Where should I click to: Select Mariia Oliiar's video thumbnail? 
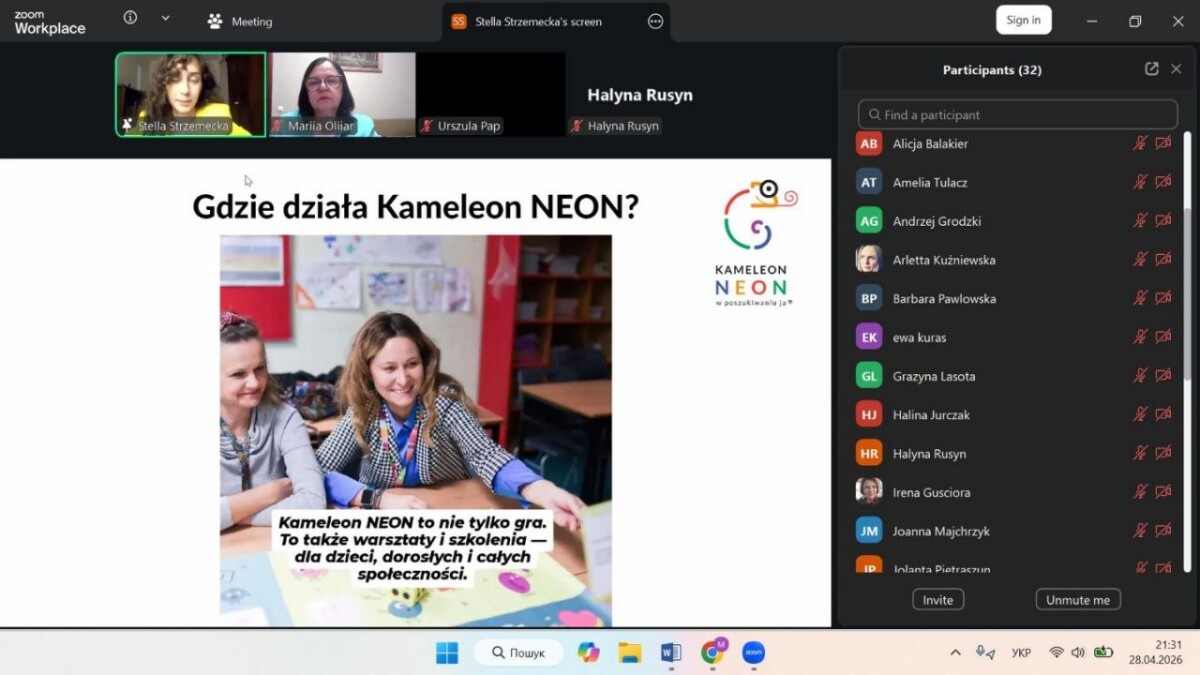click(342, 94)
